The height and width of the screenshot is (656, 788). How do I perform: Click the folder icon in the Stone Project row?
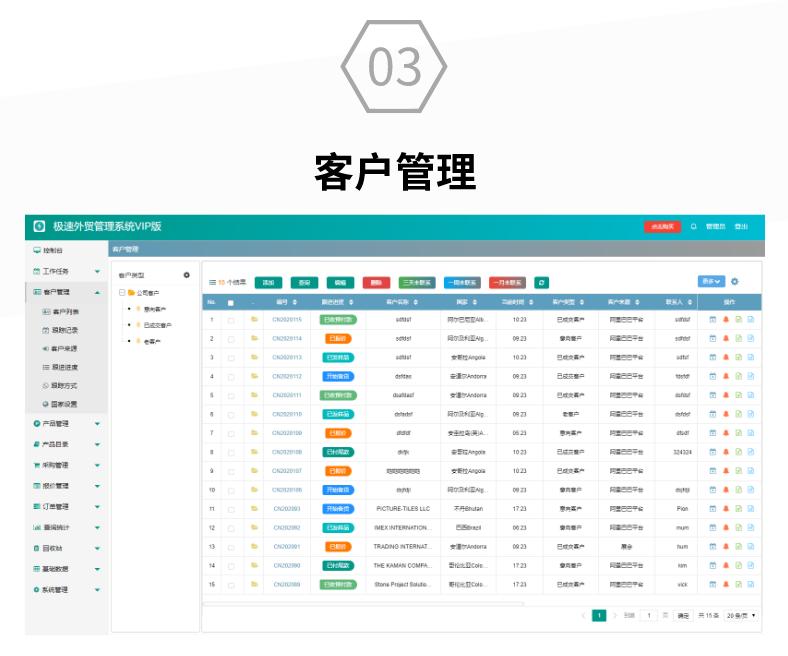point(254,584)
